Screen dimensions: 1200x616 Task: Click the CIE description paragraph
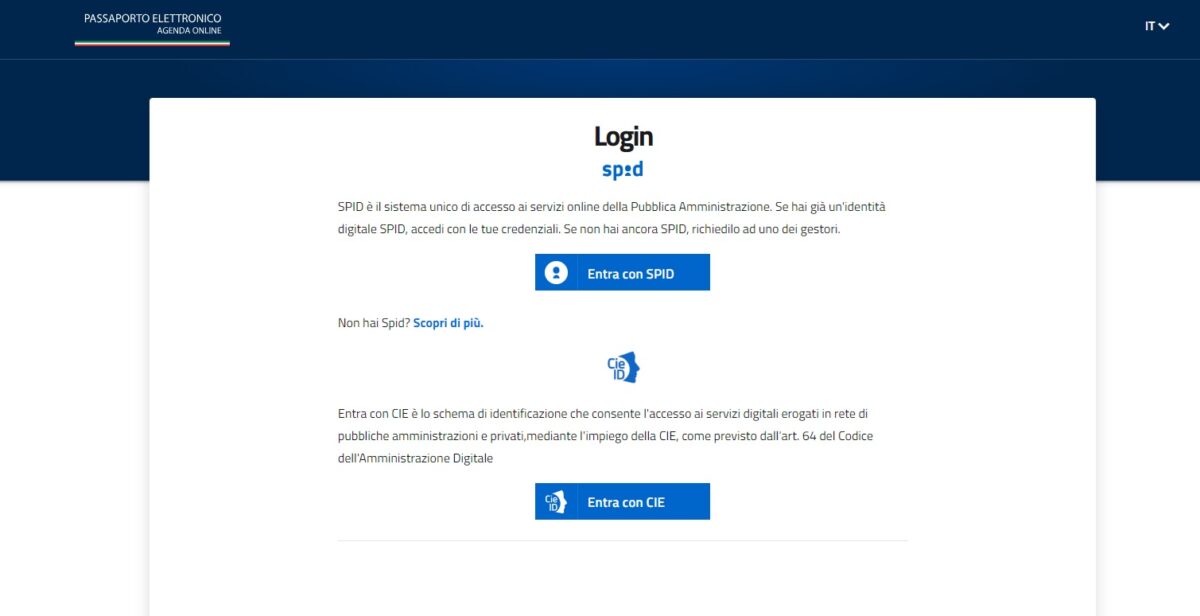tap(606, 435)
